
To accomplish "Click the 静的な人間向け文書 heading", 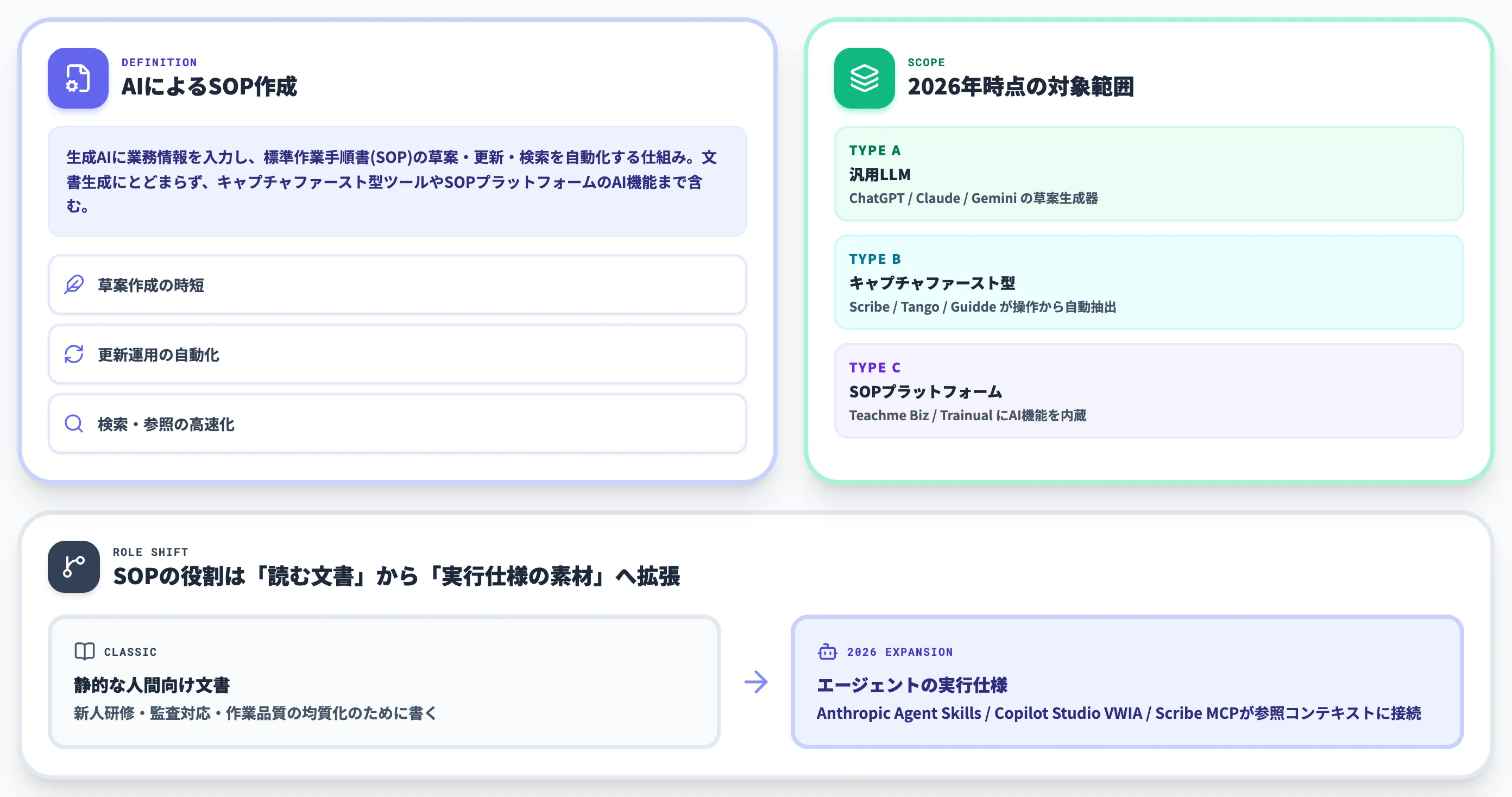I will click(152, 685).
